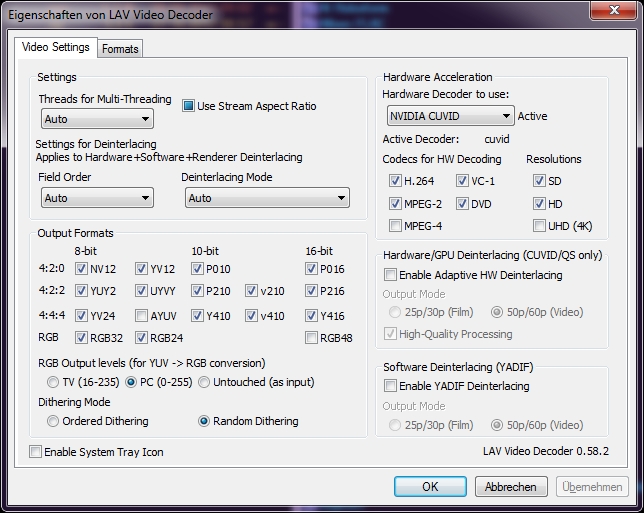Image resolution: width=644 pixels, height=513 pixels.
Task: Enable UHD (4K) resolution
Action: [539, 225]
